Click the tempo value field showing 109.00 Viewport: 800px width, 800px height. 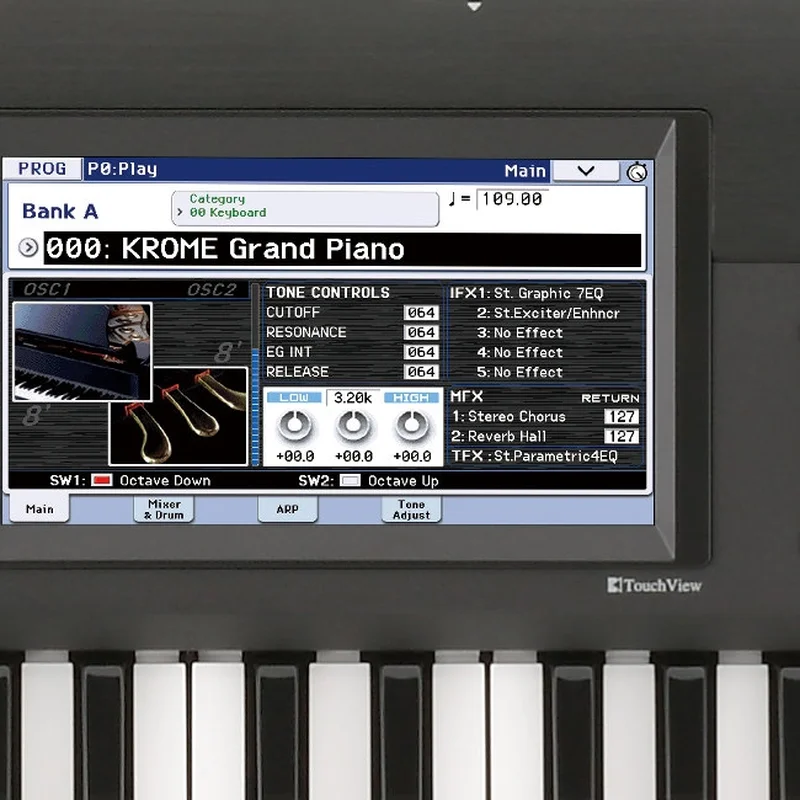point(513,198)
